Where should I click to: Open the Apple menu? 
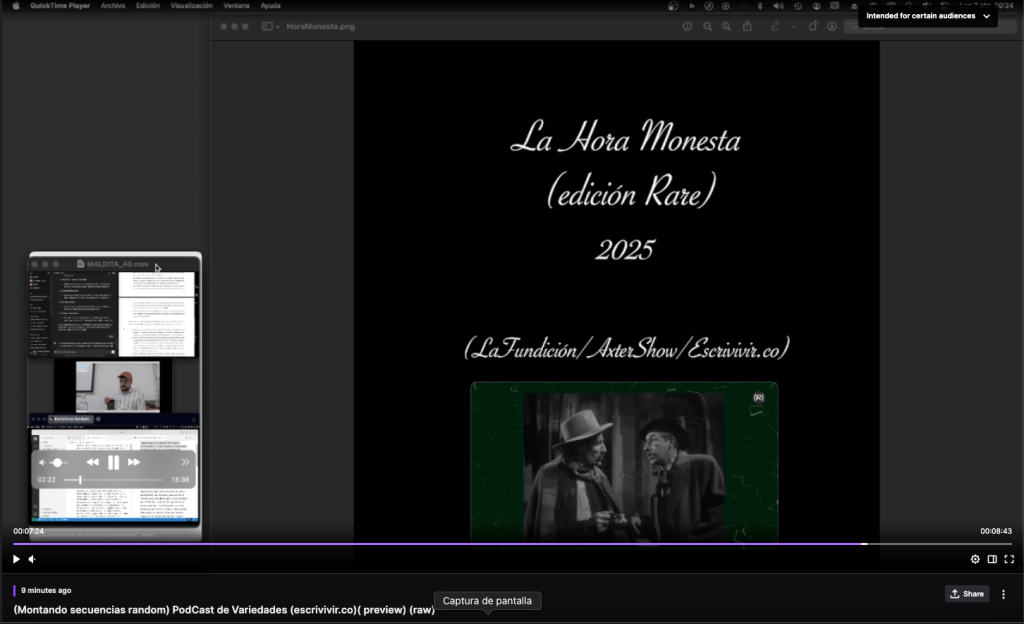click(16, 5)
